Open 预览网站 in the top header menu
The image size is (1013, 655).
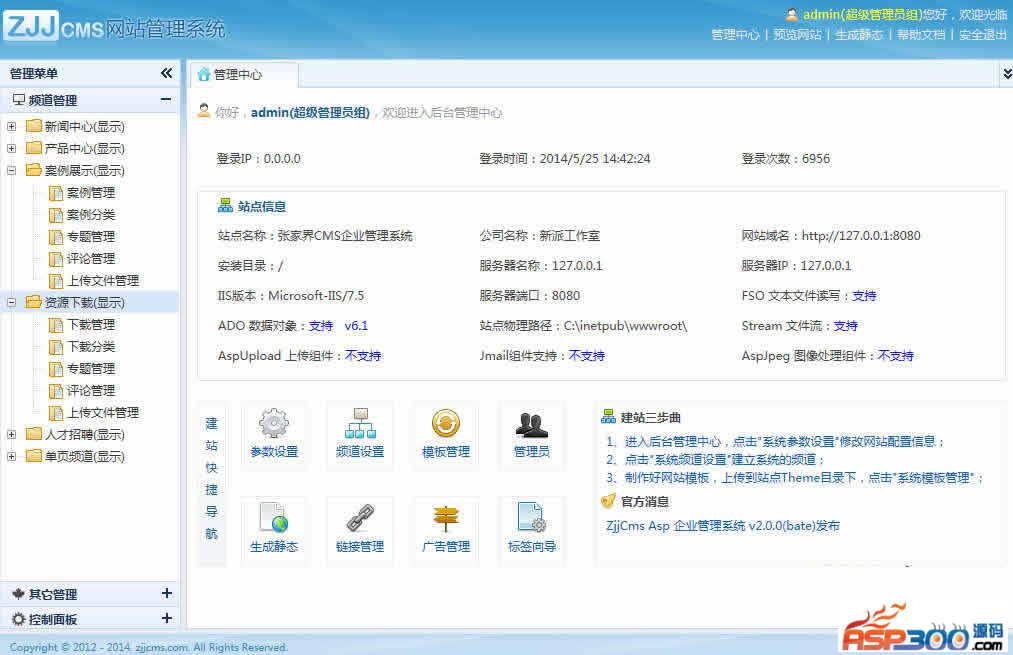coord(797,34)
